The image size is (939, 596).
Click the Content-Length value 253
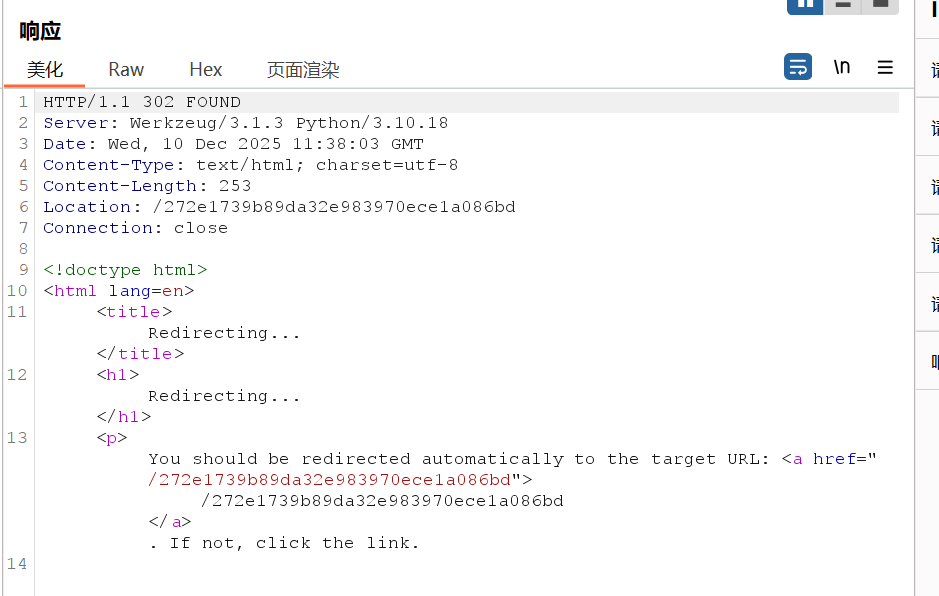click(x=235, y=186)
